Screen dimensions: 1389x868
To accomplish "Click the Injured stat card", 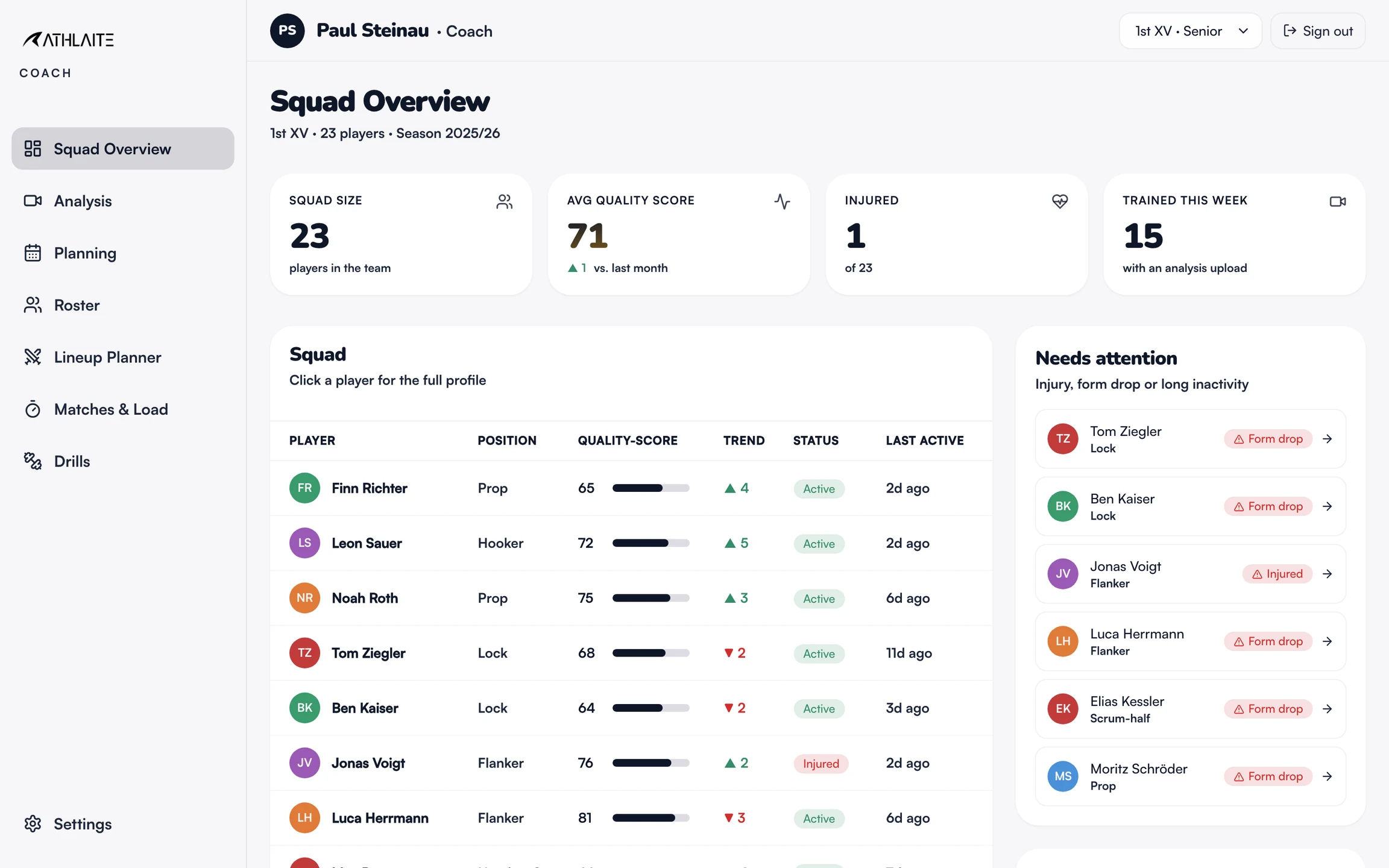I will (x=957, y=234).
